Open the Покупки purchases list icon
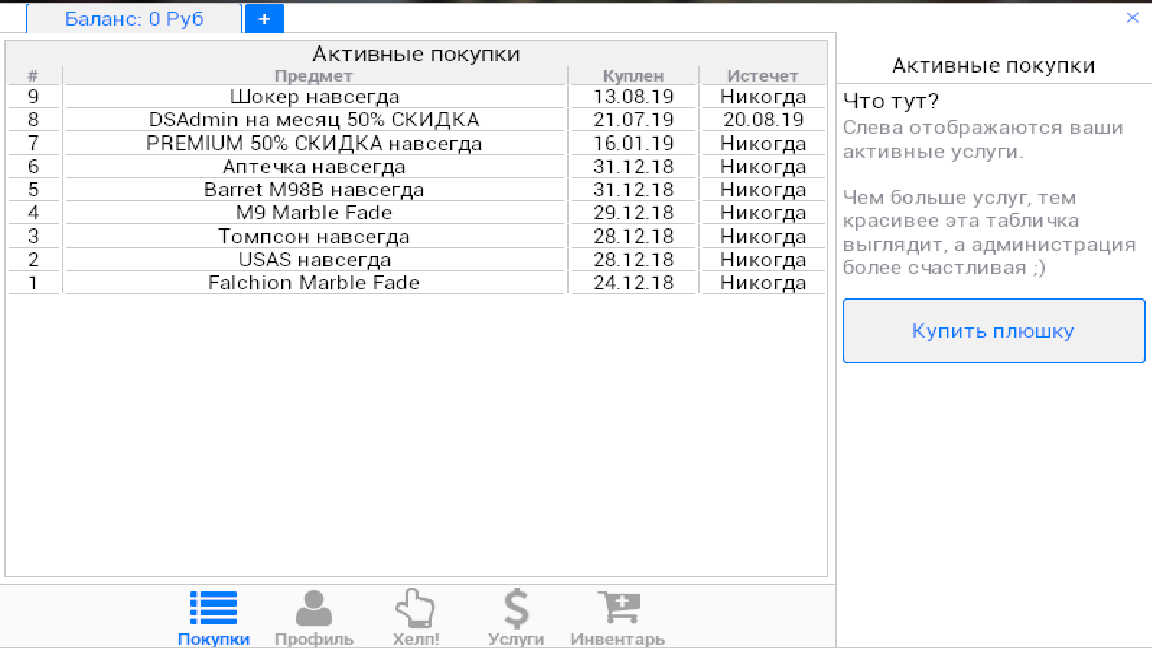This screenshot has height=648, width=1152. click(213, 607)
